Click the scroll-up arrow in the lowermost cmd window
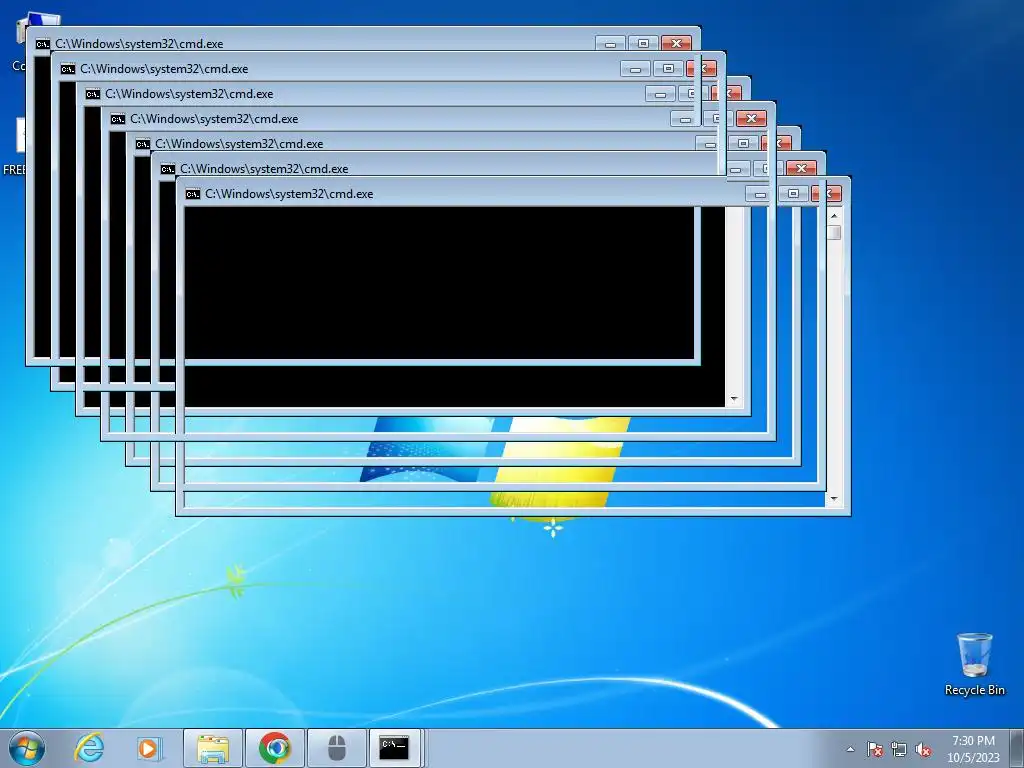 tap(834, 216)
